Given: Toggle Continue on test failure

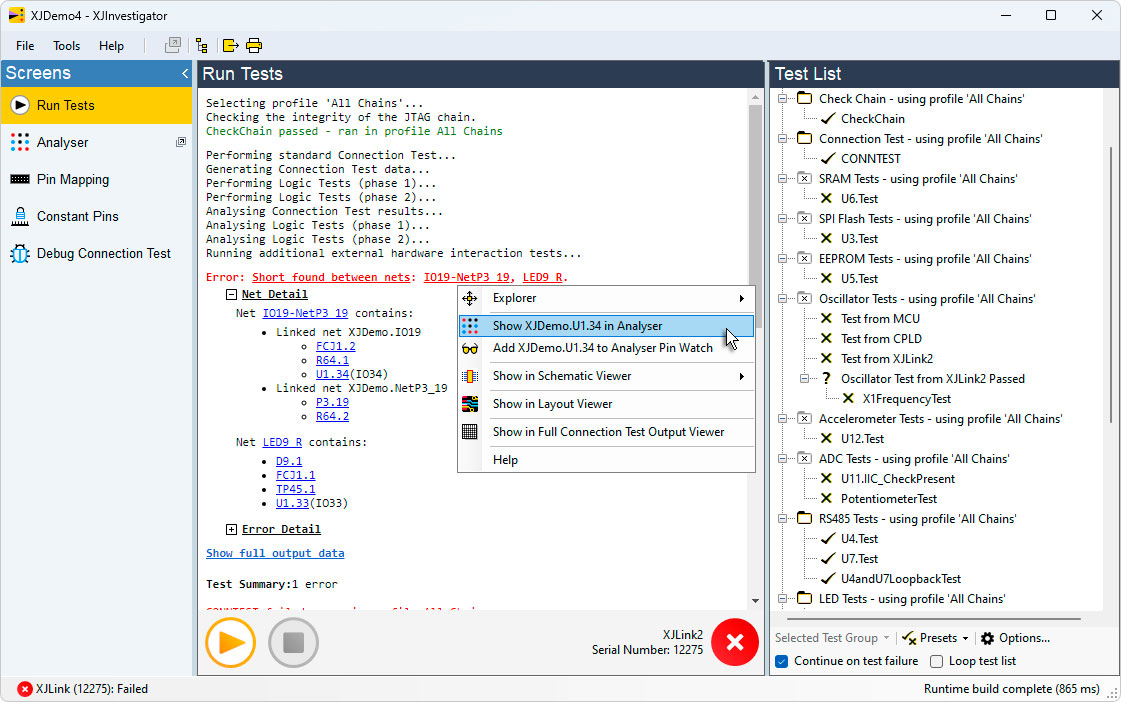Looking at the screenshot, I should (781, 661).
